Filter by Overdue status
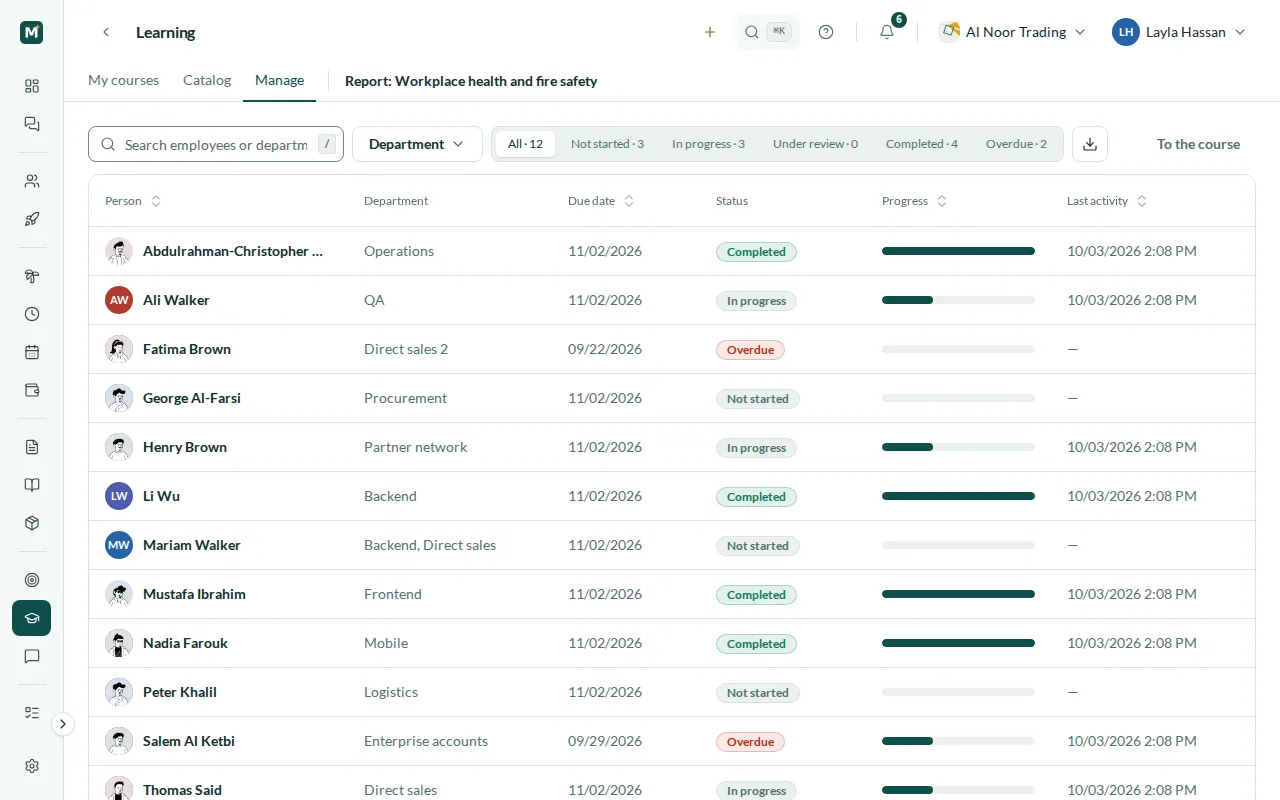Image resolution: width=1280 pixels, height=800 pixels. (1016, 144)
